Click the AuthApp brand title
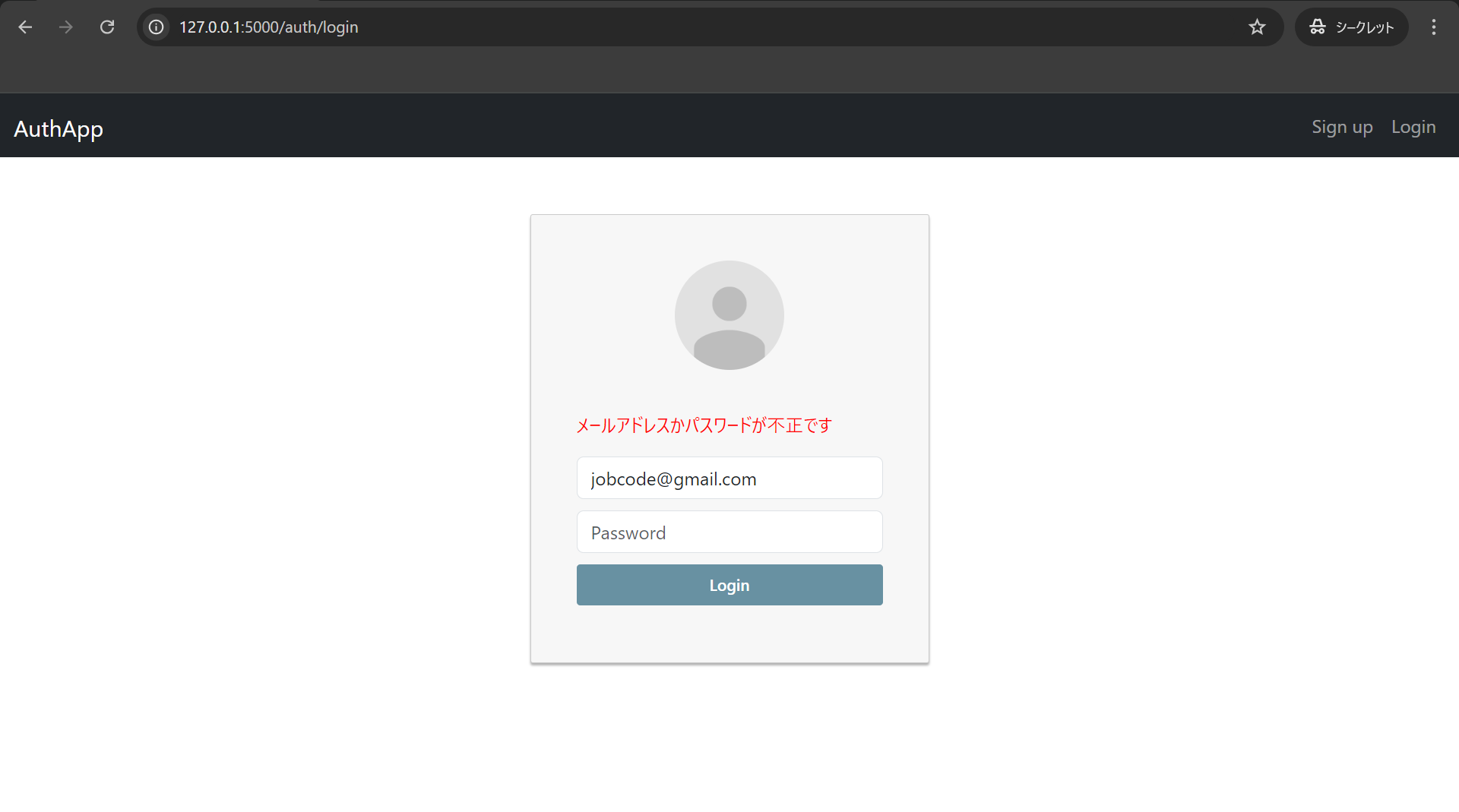The width and height of the screenshot is (1459, 812). click(x=59, y=128)
